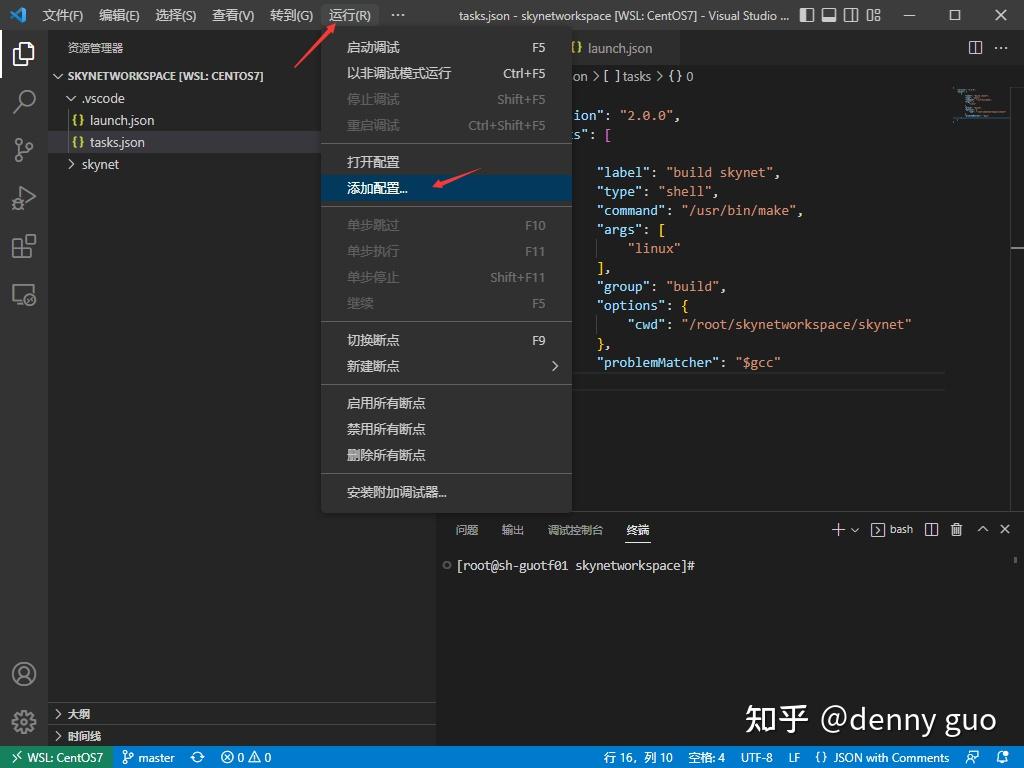The height and width of the screenshot is (768, 1024).
Task: Split the terminal icon
Action: tap(932, 530)
